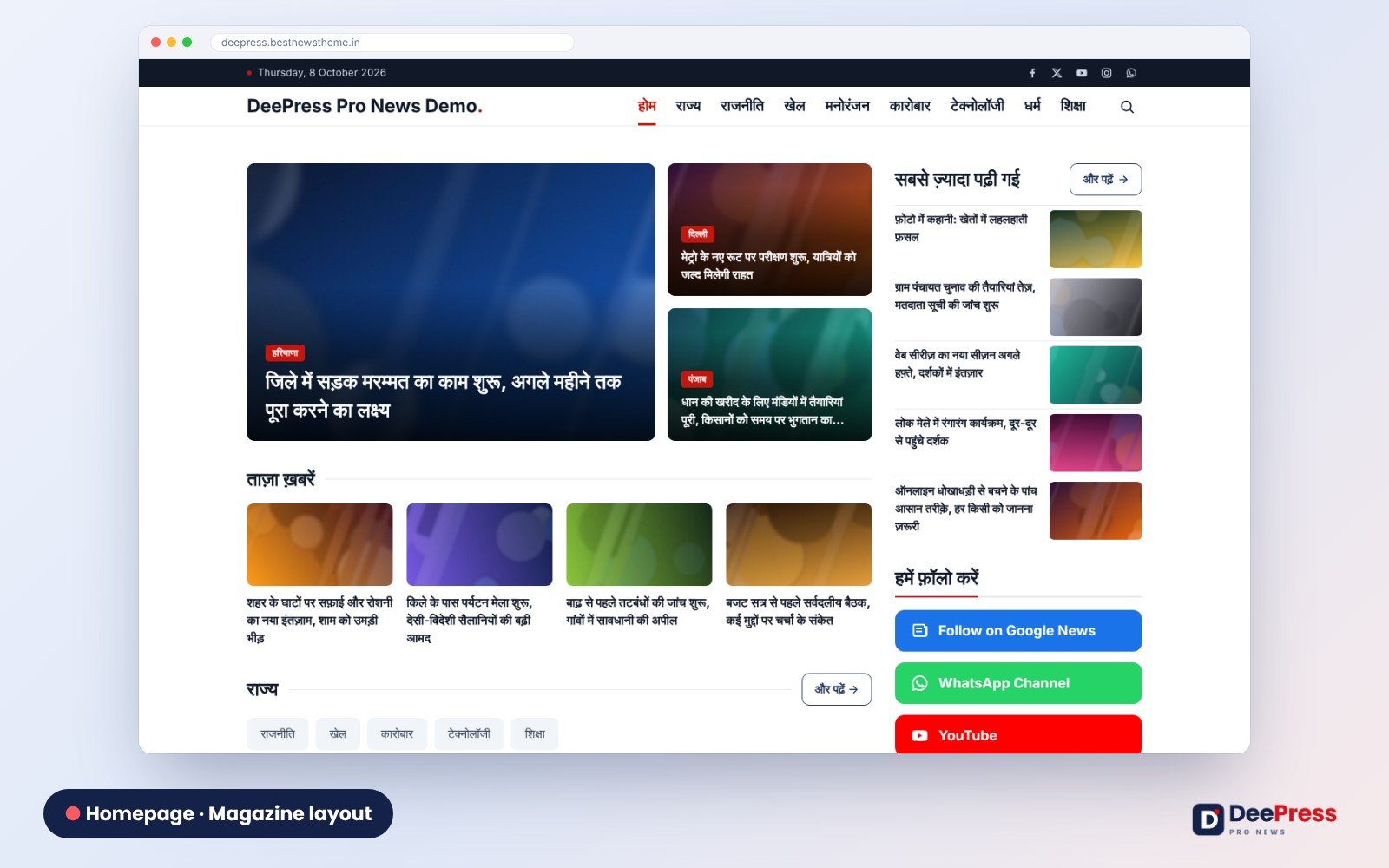Click the लोक मेले story thumbnail
Screen dimensions: 1389x868
pyautogui.click(x=1096, y=443)
